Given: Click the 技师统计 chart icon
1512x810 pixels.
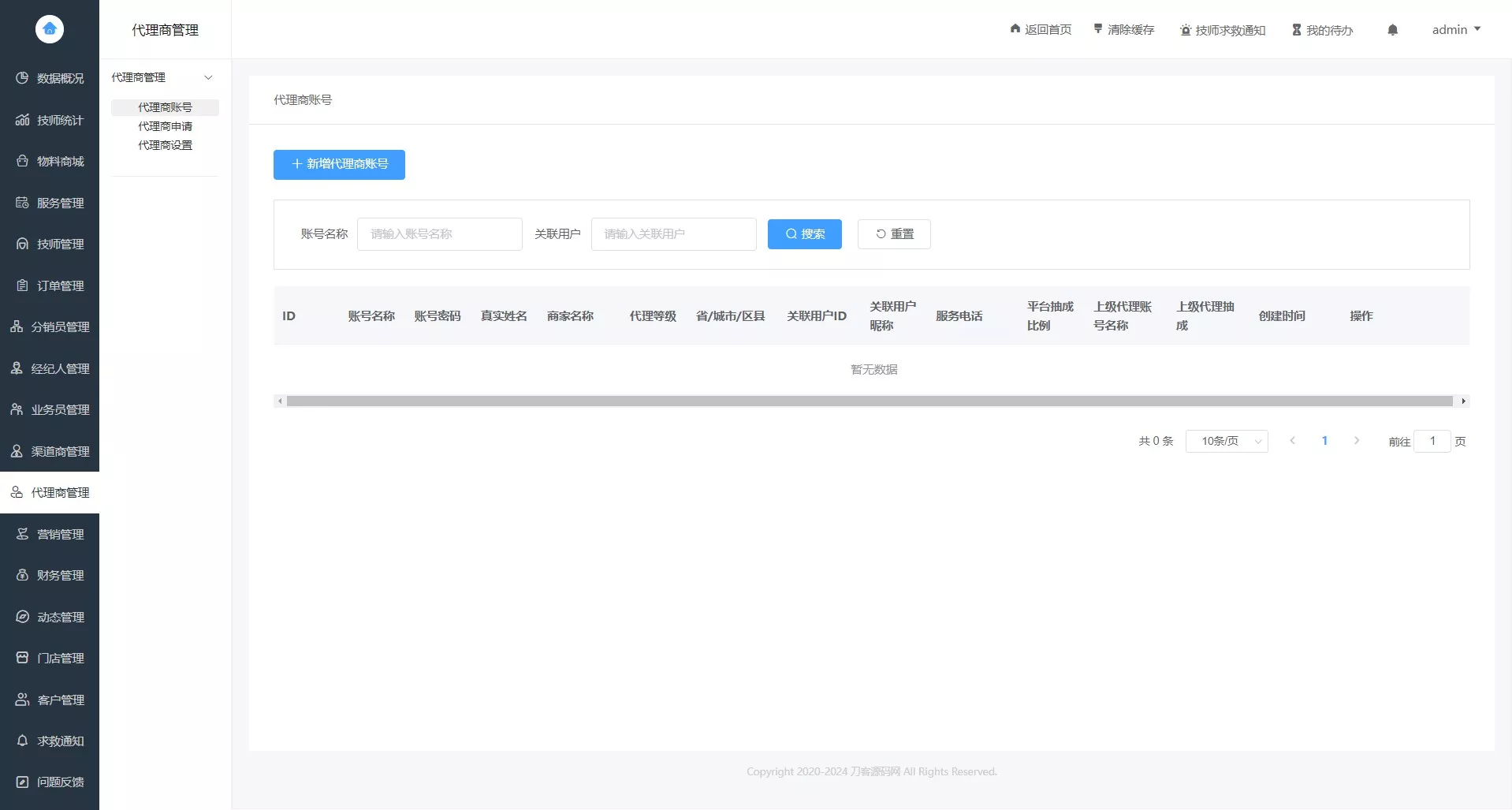Looking at the screenshot, I should click(22, 120).
